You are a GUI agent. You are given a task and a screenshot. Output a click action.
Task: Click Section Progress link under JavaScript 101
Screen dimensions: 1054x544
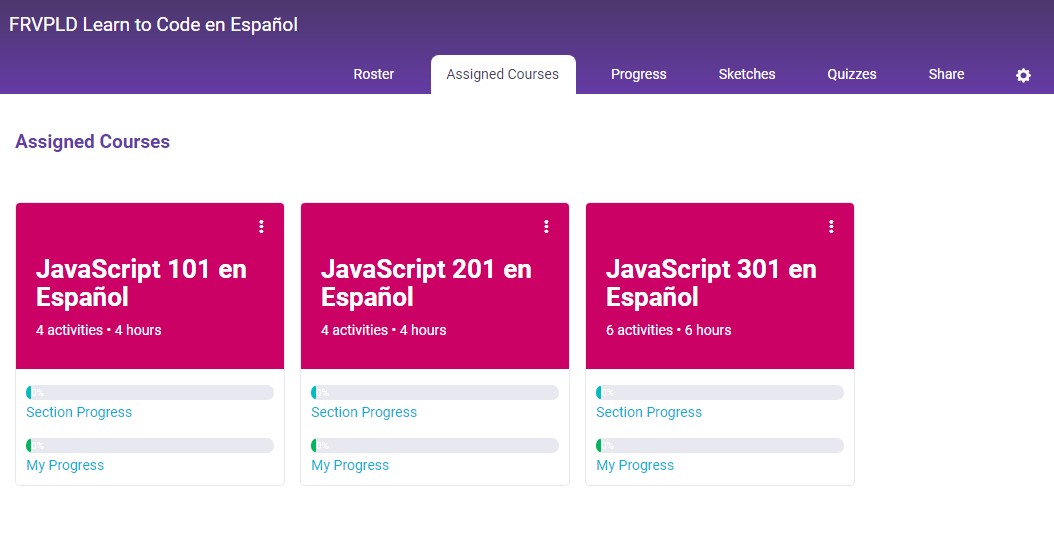tap(79, 412)
